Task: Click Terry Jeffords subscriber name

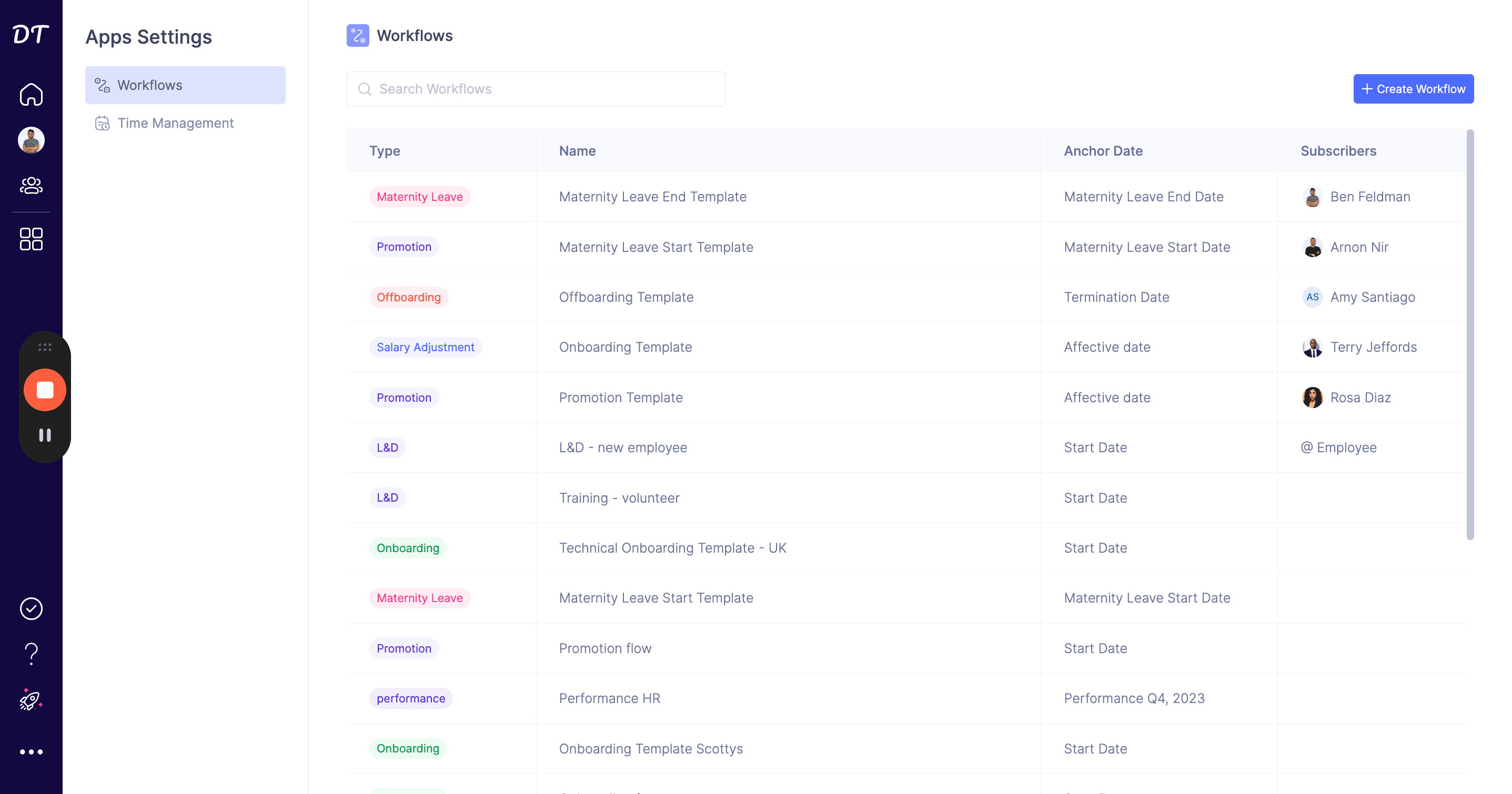Action: point(1374,347)
